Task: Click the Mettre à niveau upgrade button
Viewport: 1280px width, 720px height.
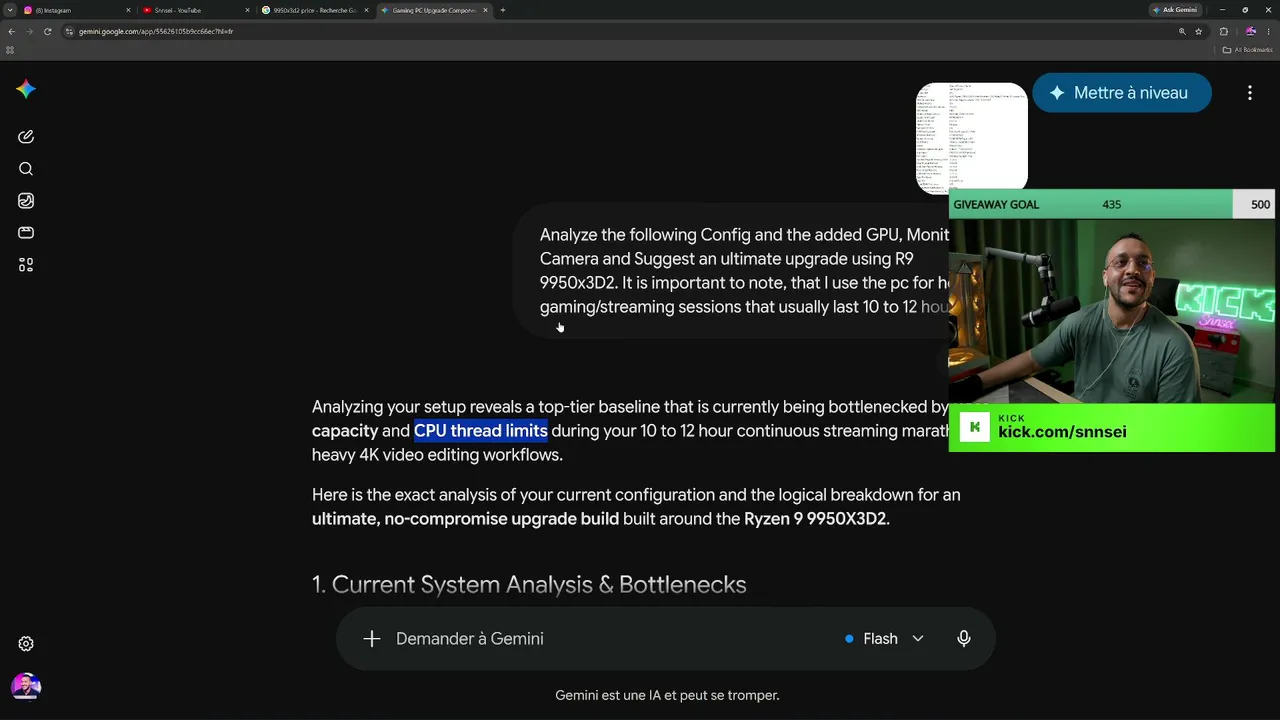Action: click(x=1121, y=93)
